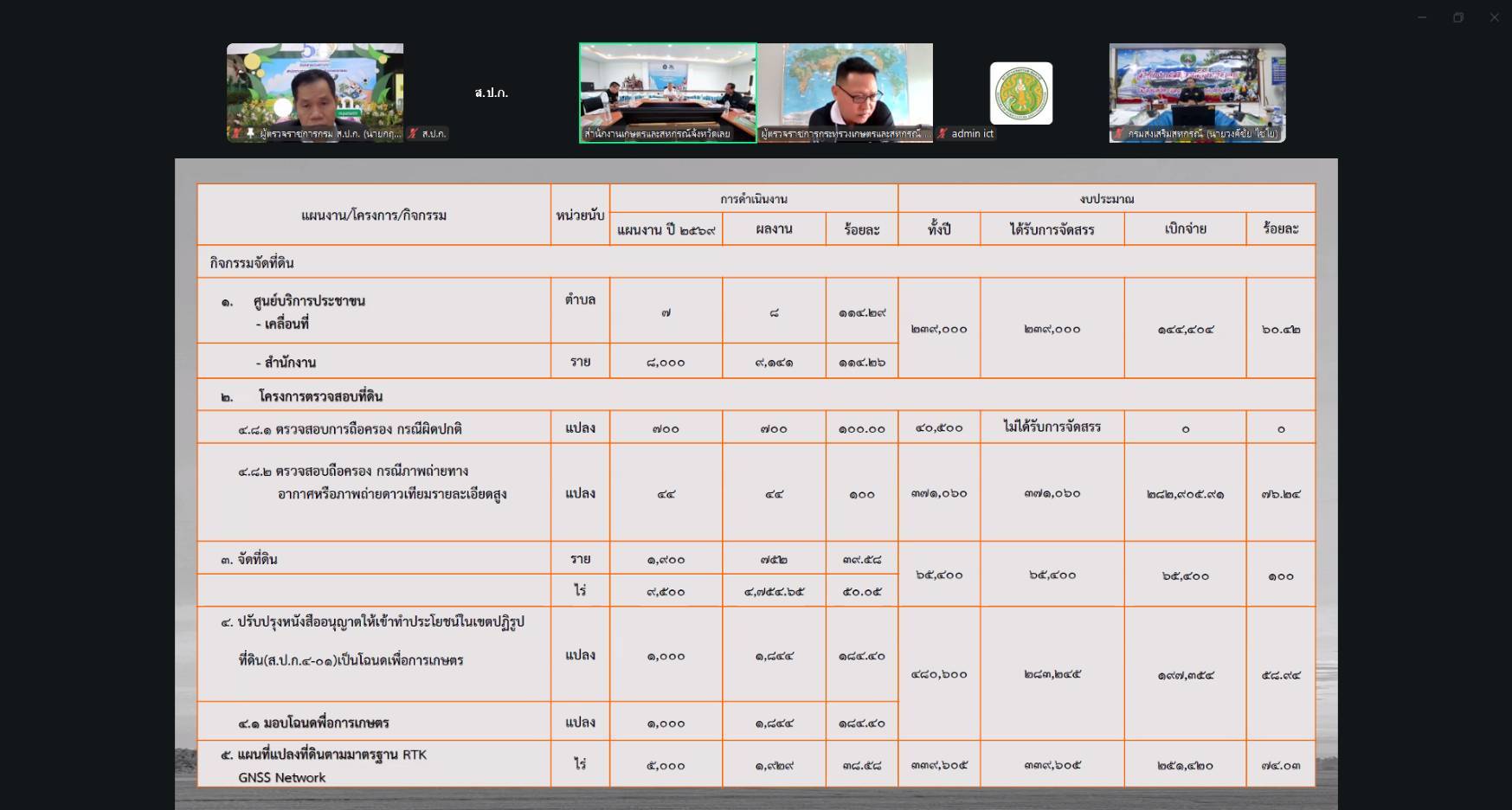Click the ผลงาน column header
The image size is (1512, 810).
point(774,229)
